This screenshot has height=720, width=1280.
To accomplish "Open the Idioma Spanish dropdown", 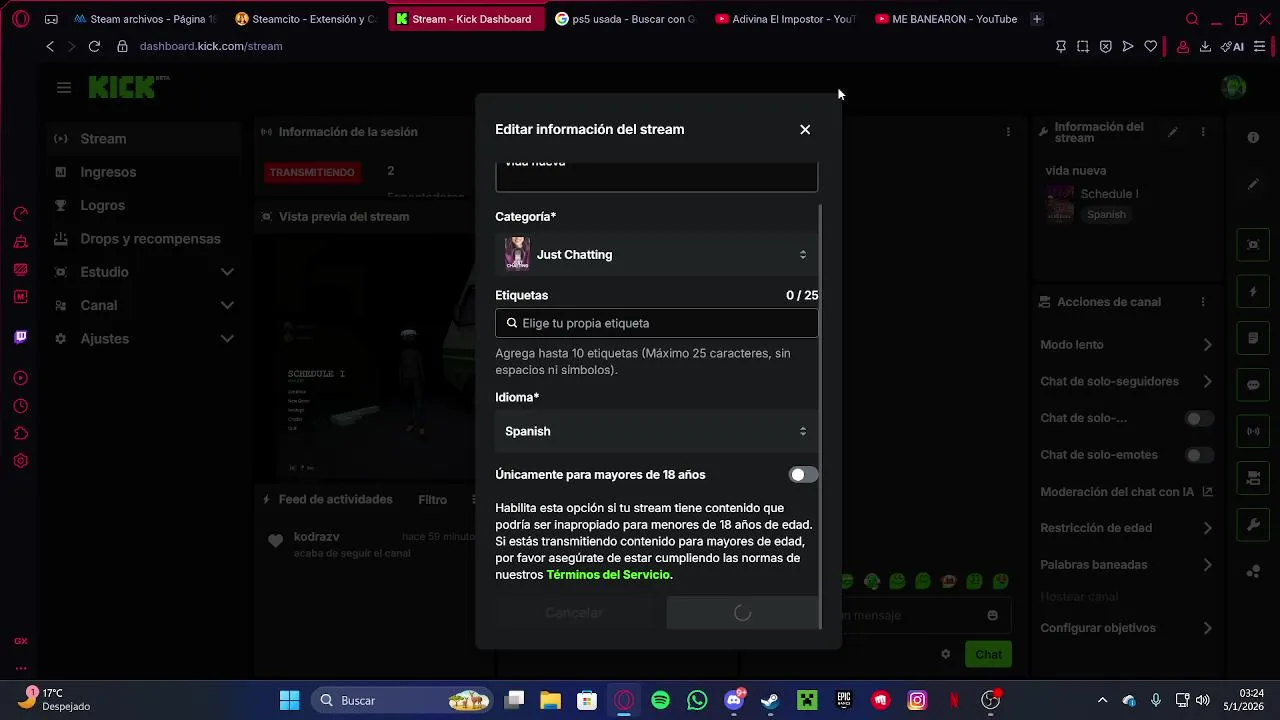I will tap(657, 432).
